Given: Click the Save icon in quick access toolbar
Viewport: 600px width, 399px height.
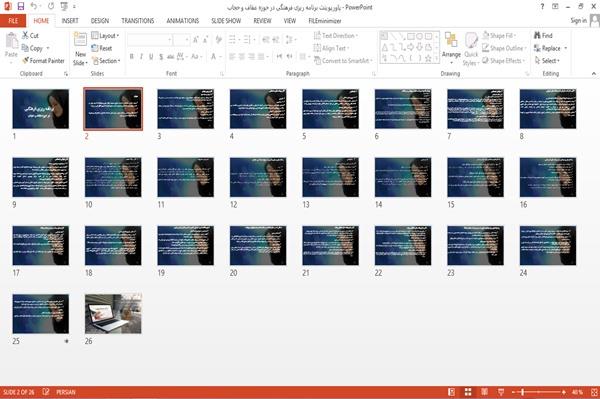Looking at the screenshot, I should pos(21,6).
